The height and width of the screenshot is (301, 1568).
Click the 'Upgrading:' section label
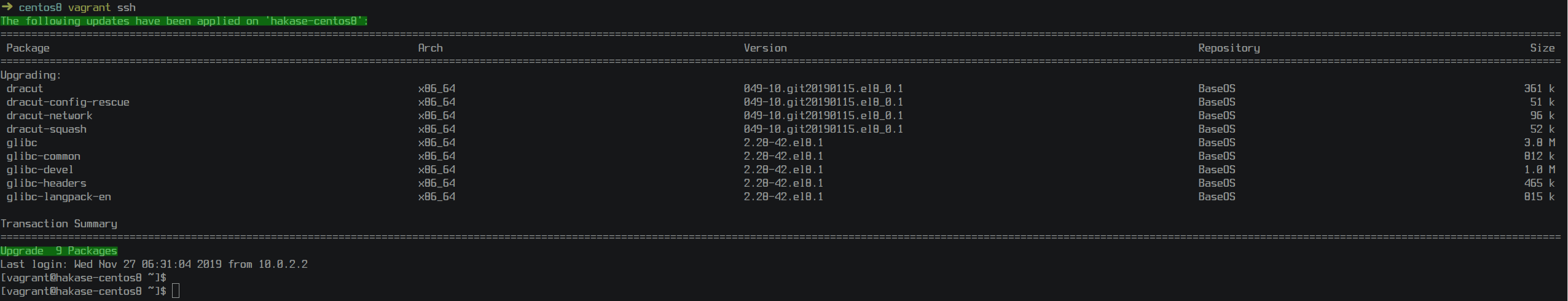click(31, 75)
